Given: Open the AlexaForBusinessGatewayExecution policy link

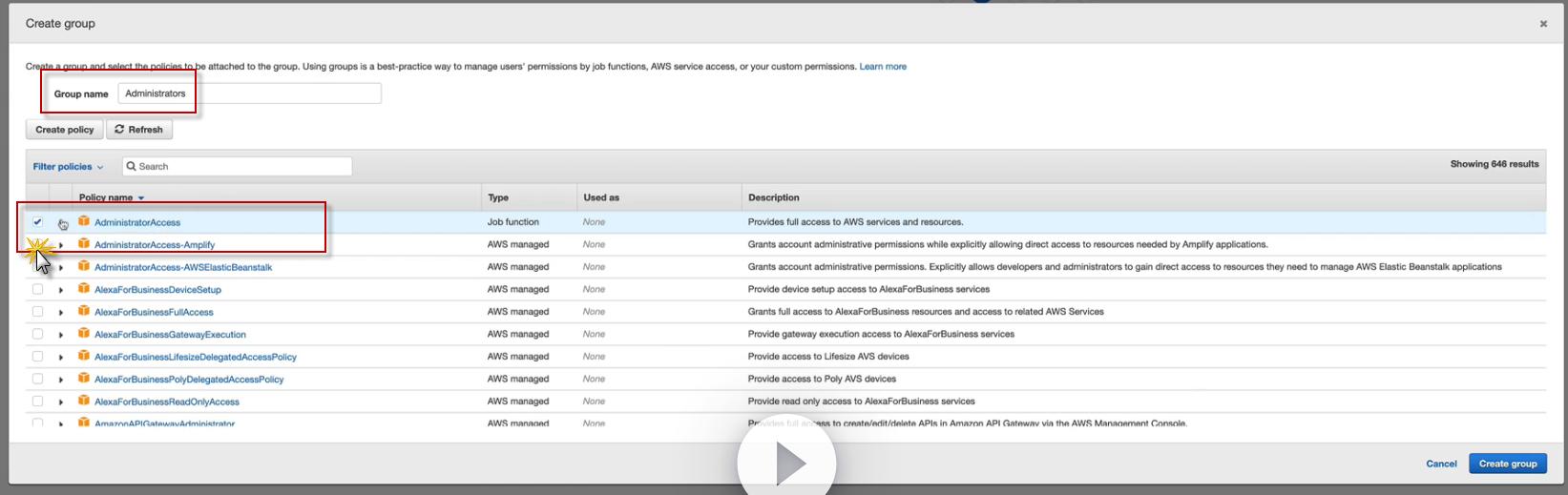Looking at the screenshot, I should coord(170,335).
